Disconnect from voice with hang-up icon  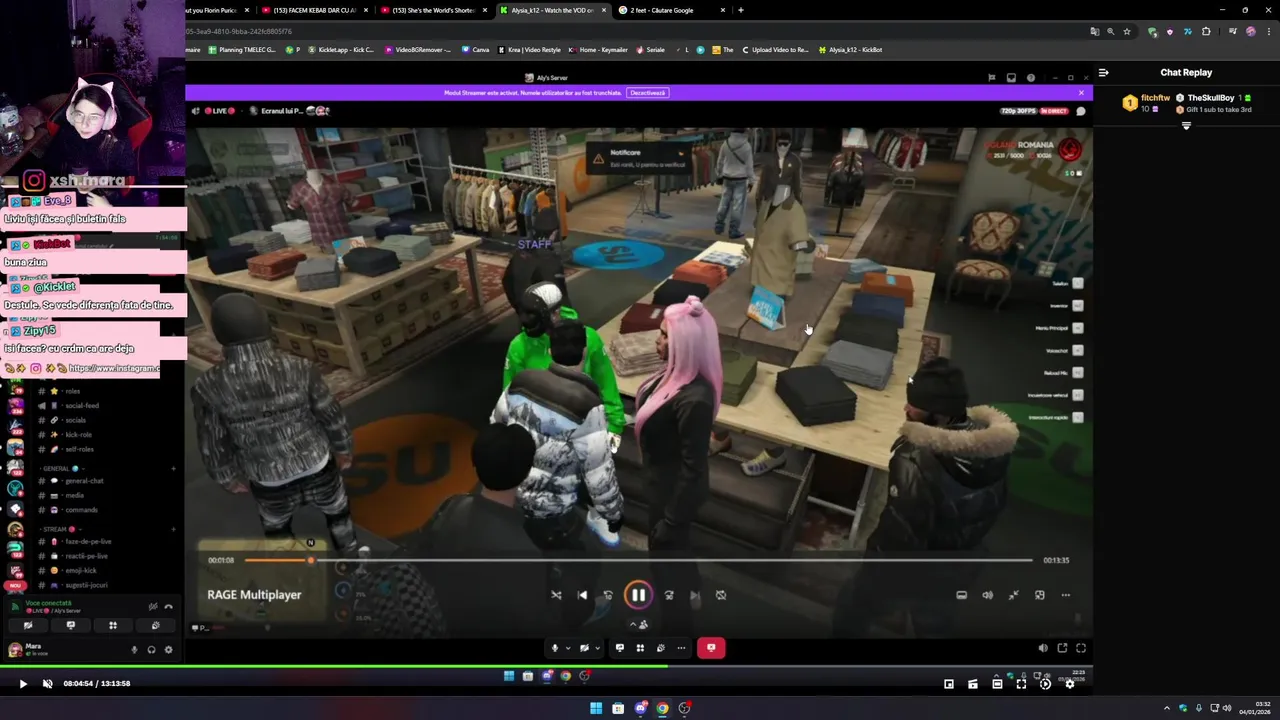(168, 607)
